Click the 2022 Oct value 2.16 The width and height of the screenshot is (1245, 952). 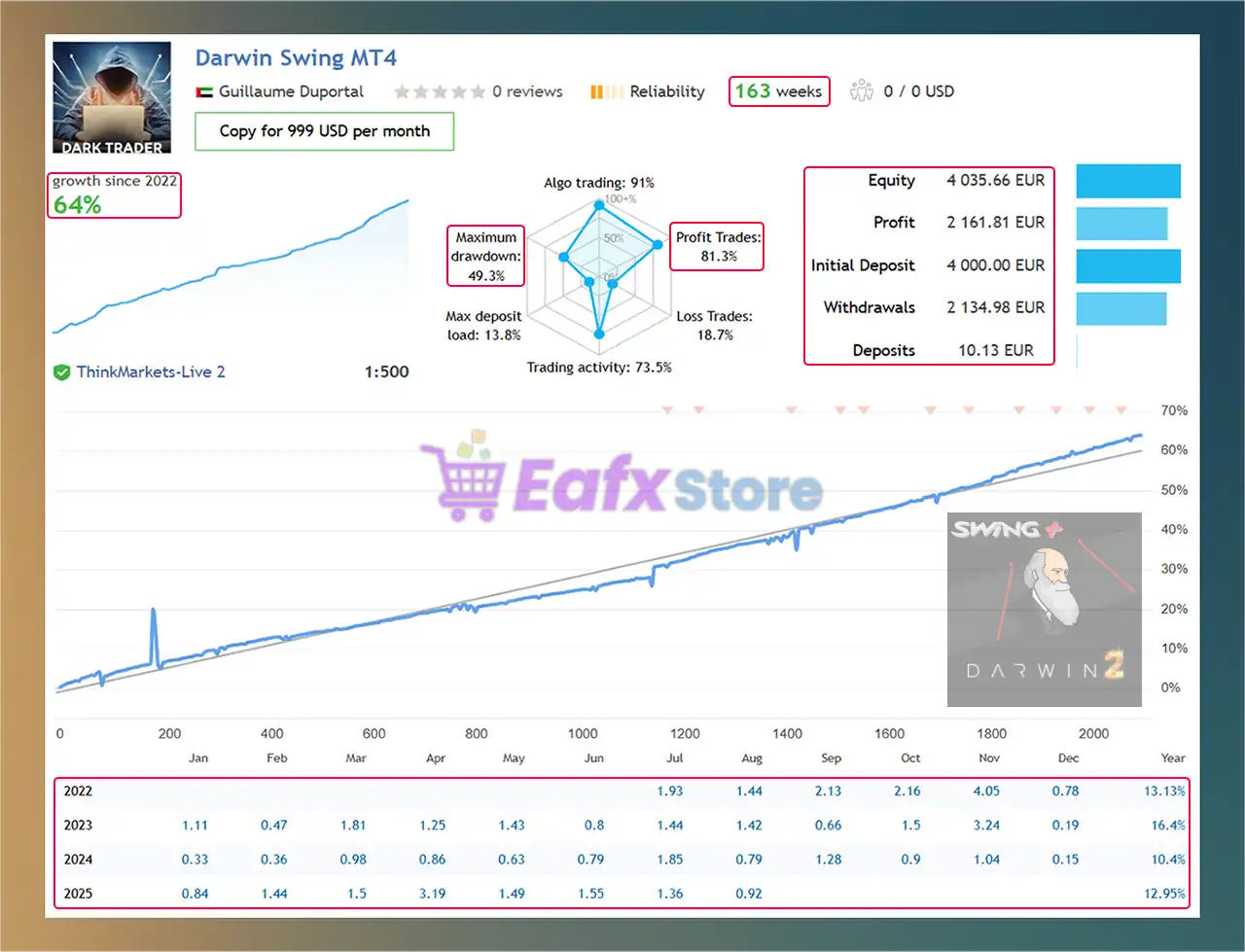point(907,792)
